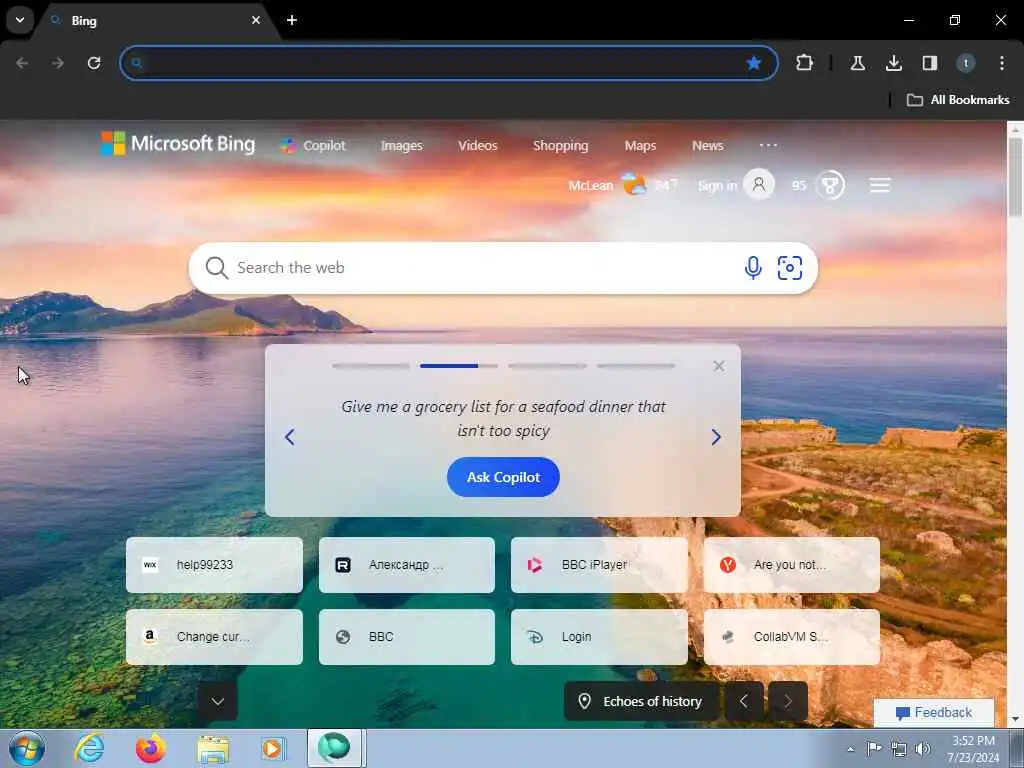Open the BBC iPlayer shortcut tile
Image resolution: width=1024 pixels, height=768 pixels.
point(599,565)
